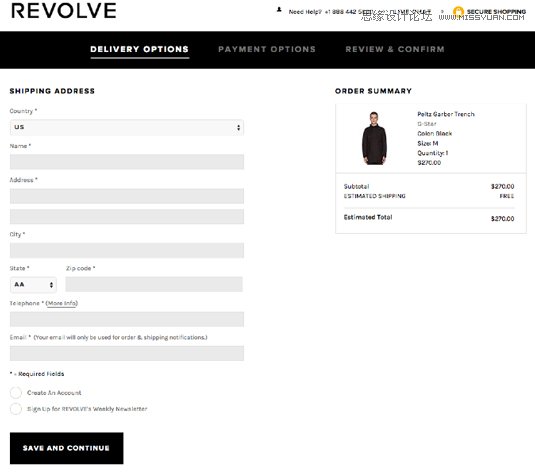
Task: Switch to the Payment Options step
Action: pyautogui.click(x=267, y=49)
